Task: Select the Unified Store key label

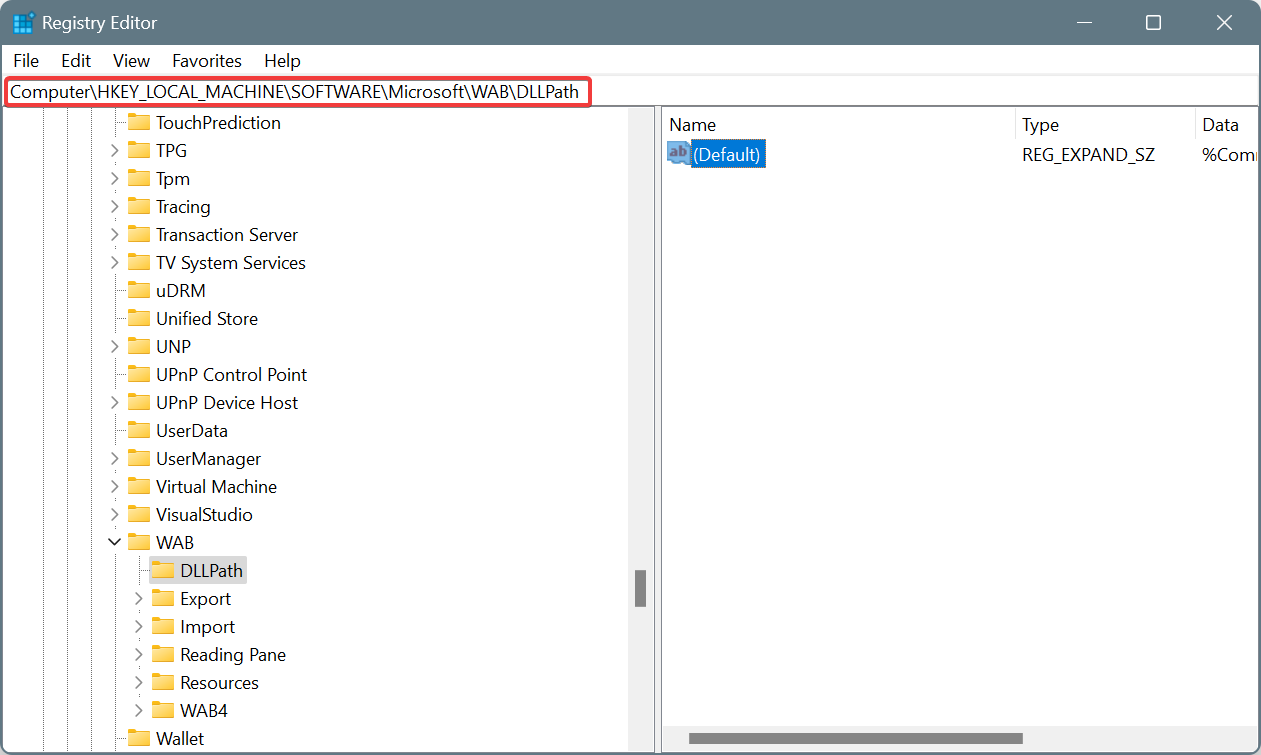Action: tap(206, 319)
